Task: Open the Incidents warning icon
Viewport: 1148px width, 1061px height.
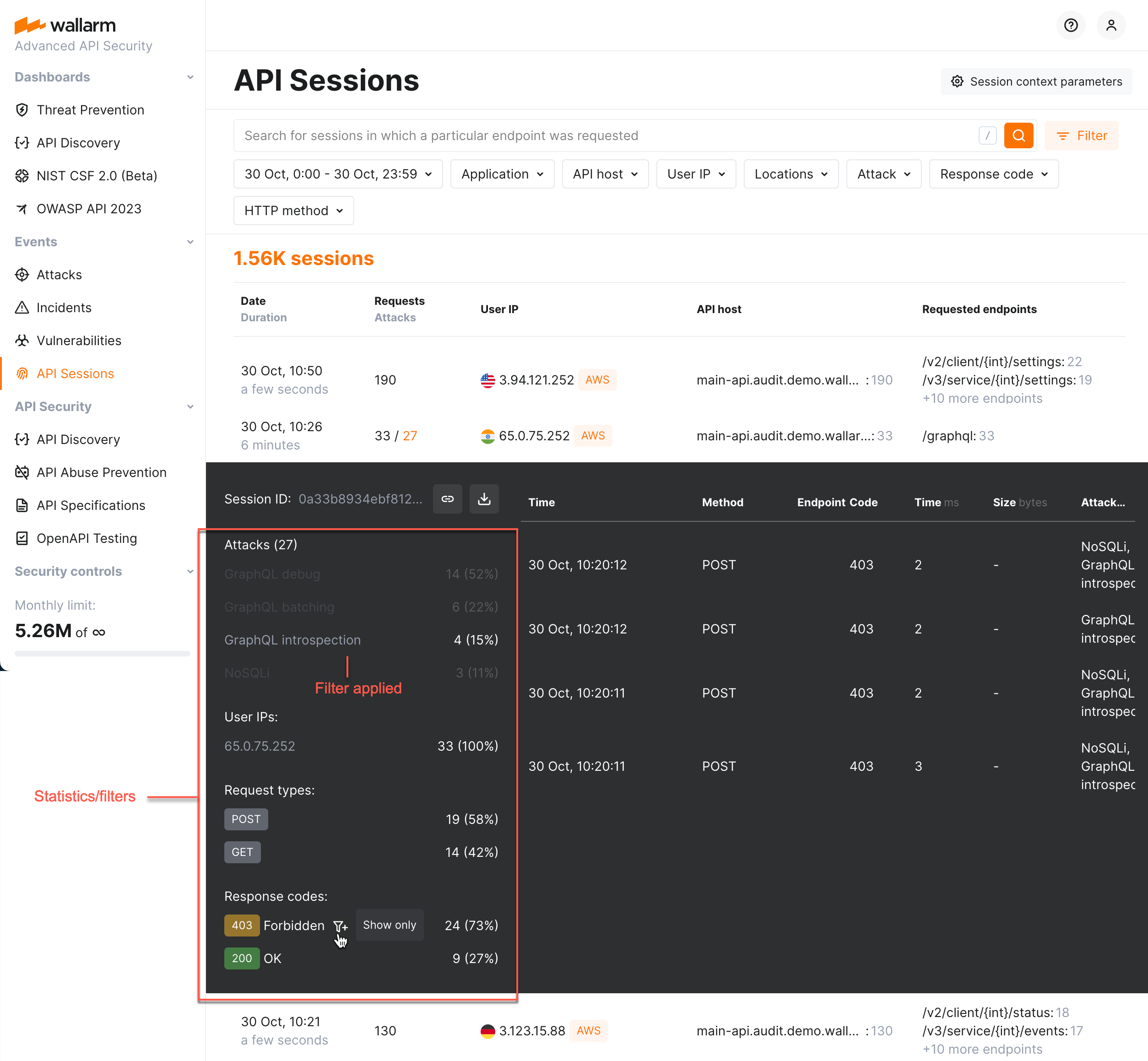Action: click(x=22, y=307)
